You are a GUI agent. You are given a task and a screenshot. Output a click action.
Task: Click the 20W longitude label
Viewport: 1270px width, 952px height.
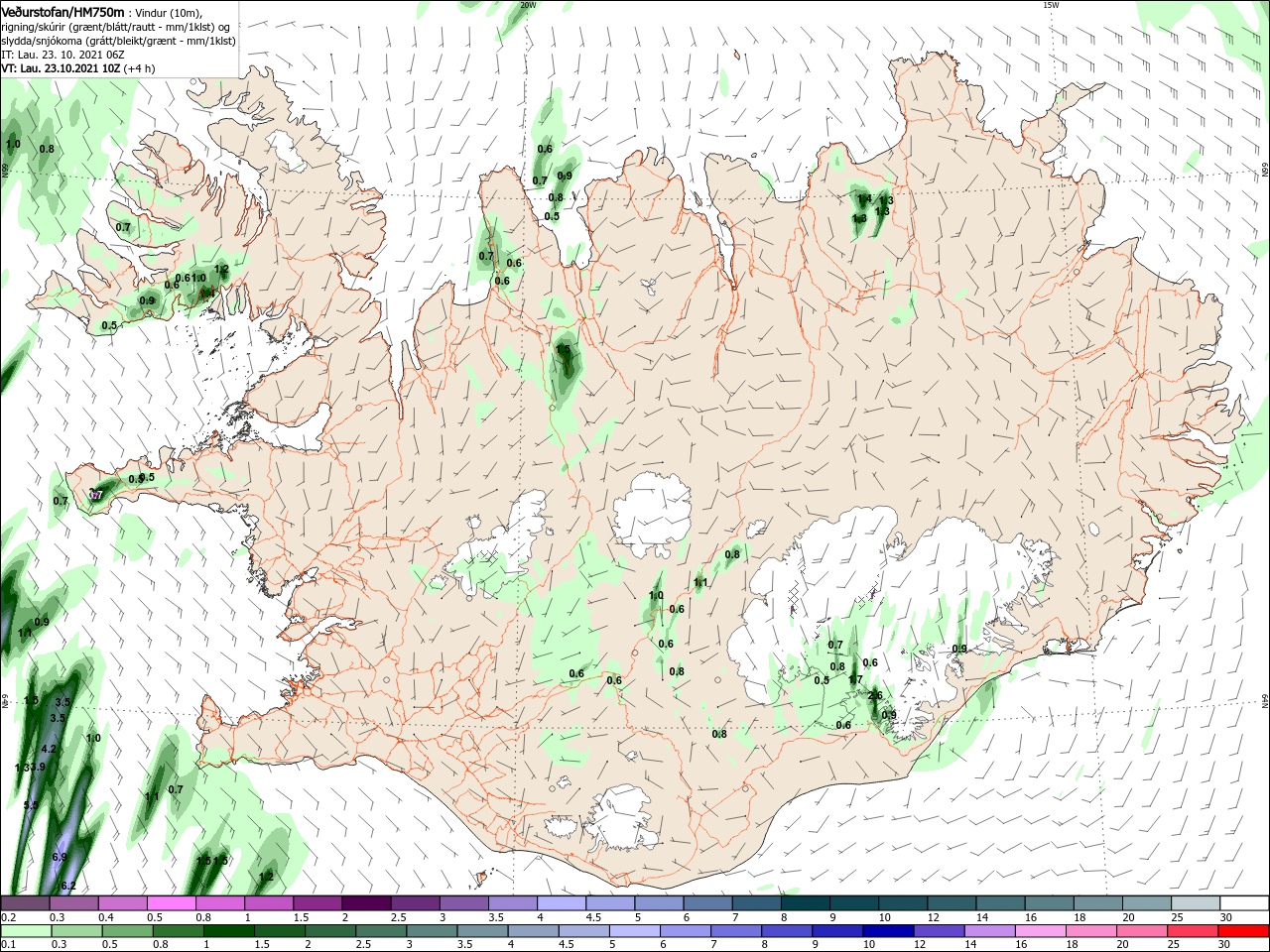coord(528,5)
